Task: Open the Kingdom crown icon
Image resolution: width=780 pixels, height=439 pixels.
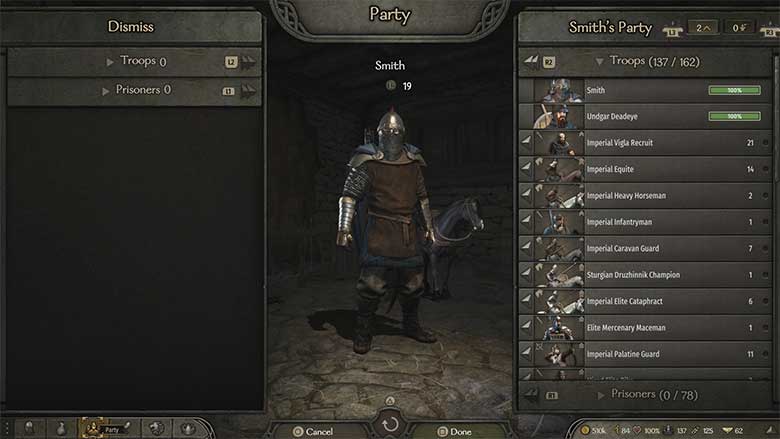Action: (188, 428)
